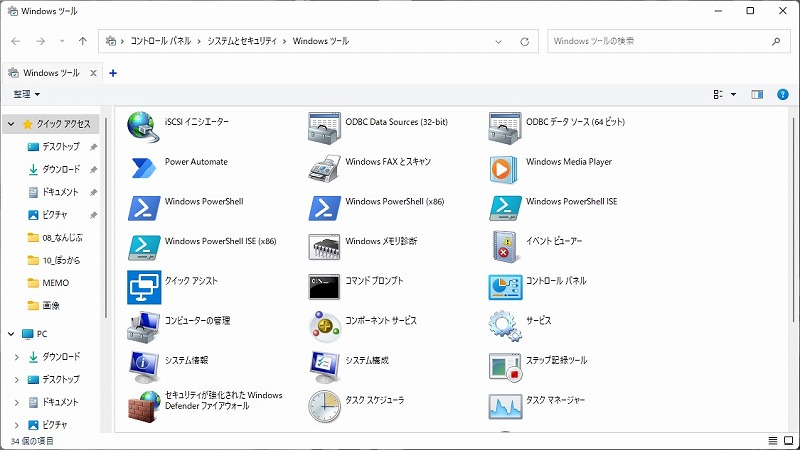Click the システム情報 icon
This screenshot has width=800, height=450.
click(x=144, y=367)
